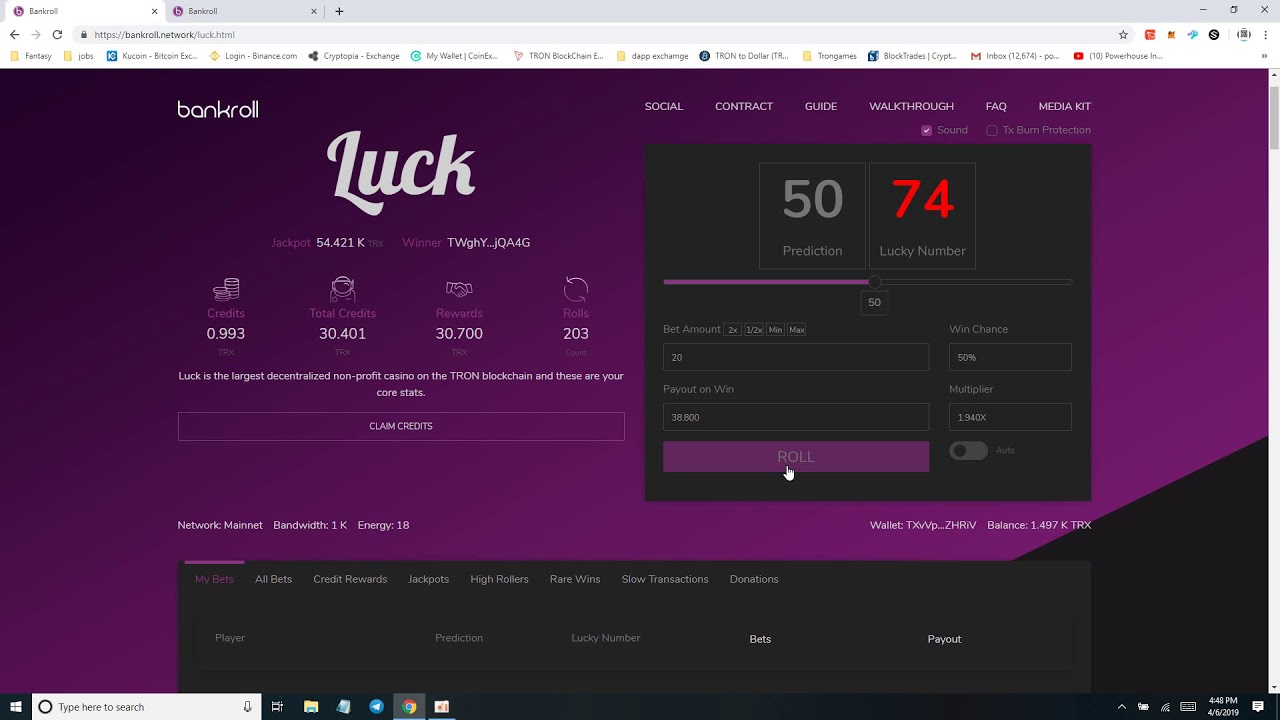Double the bet with 2x button
The image size is (1280, 720).
point(733,329)
